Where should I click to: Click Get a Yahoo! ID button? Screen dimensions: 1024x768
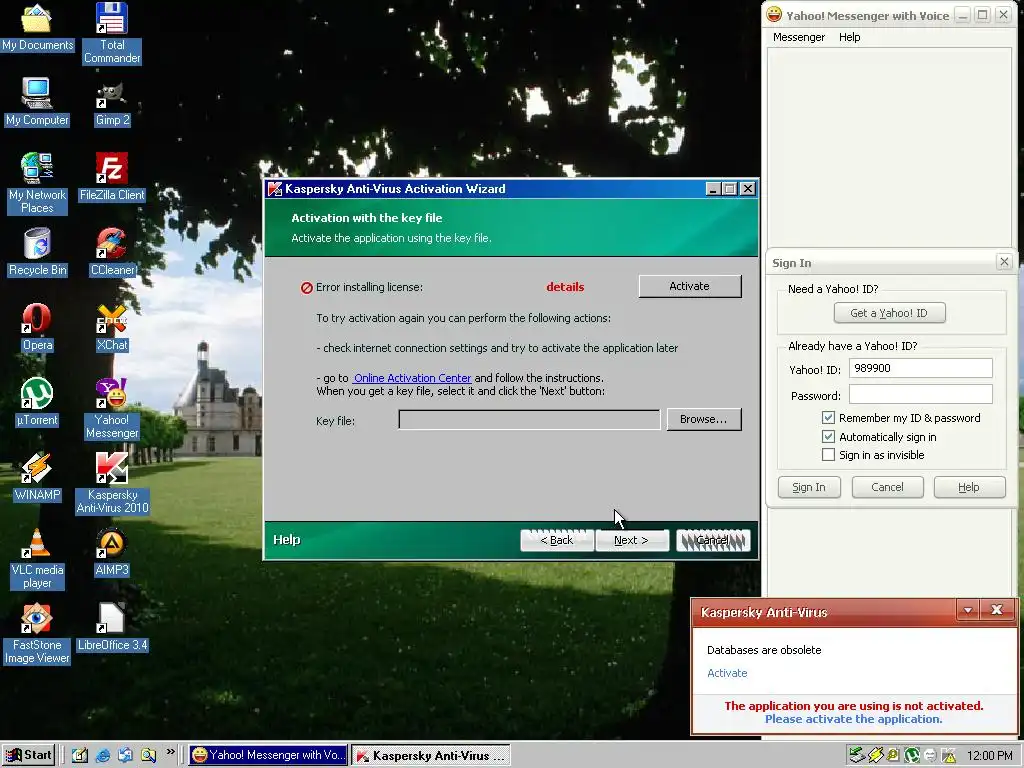point(889,313)
